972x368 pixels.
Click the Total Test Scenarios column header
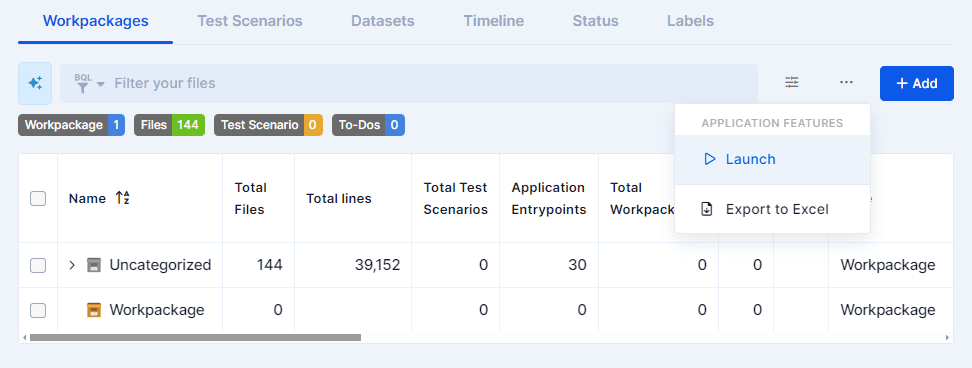pyautogui.click(x=455, y=199)
